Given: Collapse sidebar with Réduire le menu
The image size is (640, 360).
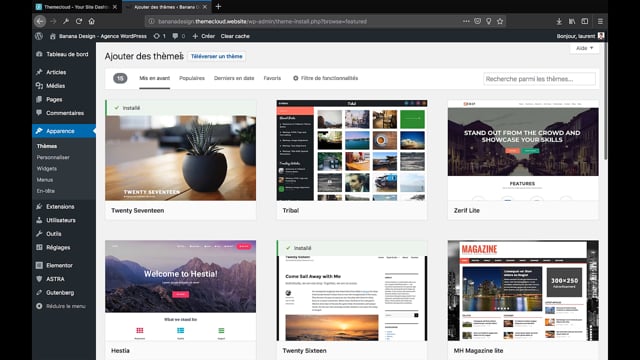Looking at the screenshot, I should pyautogui.click(x=61, y=306).
